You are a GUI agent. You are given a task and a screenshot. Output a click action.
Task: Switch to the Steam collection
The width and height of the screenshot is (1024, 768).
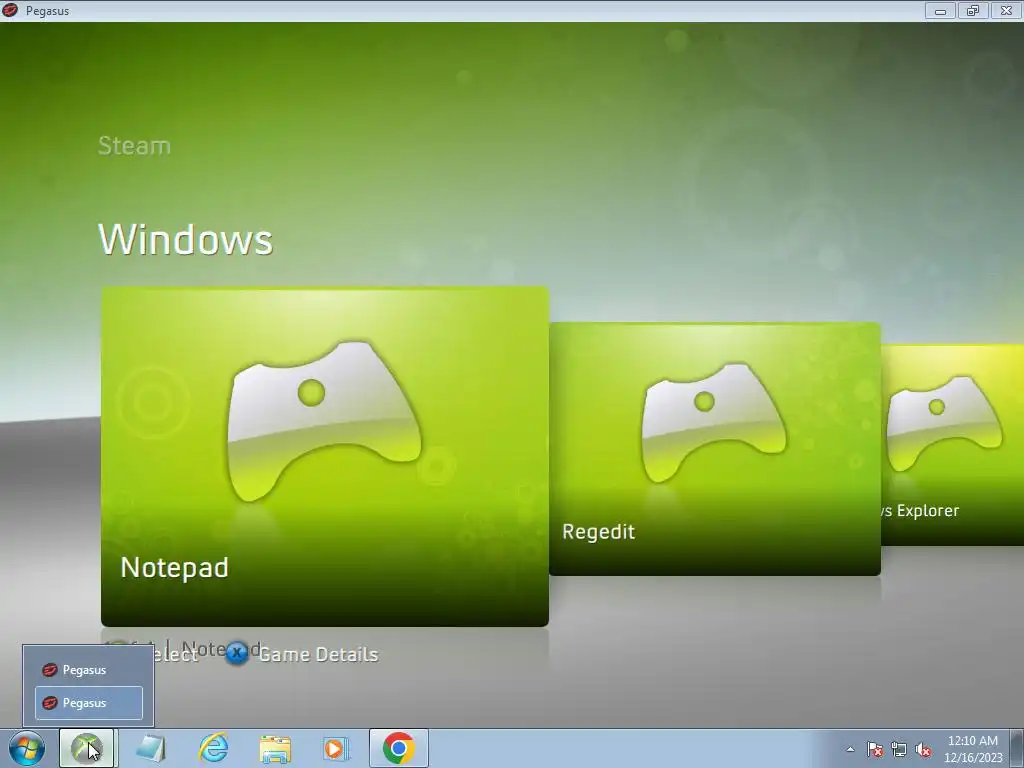134,146
